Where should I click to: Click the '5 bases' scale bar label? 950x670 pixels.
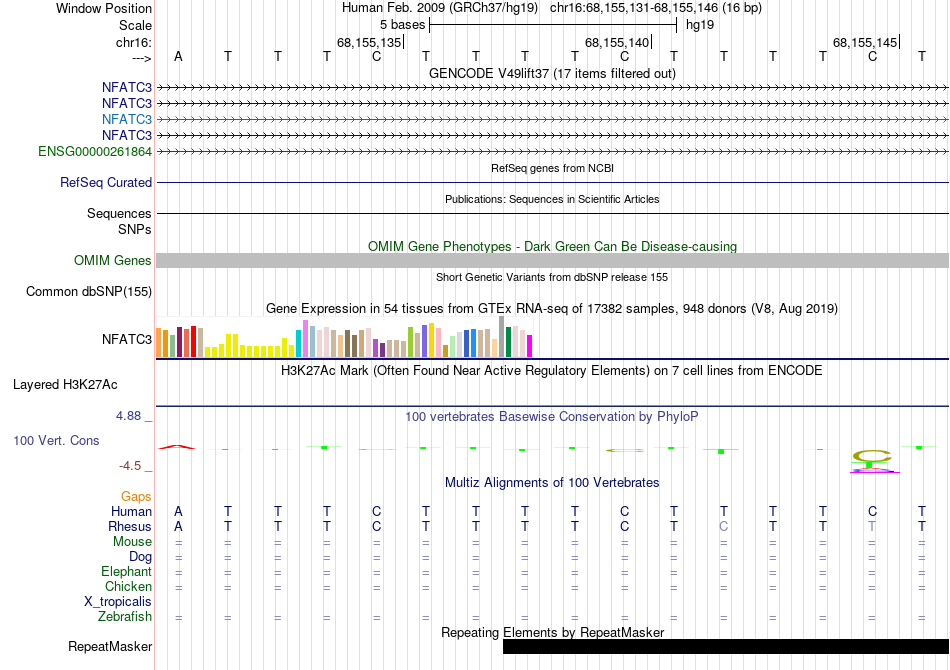point(402,25)
